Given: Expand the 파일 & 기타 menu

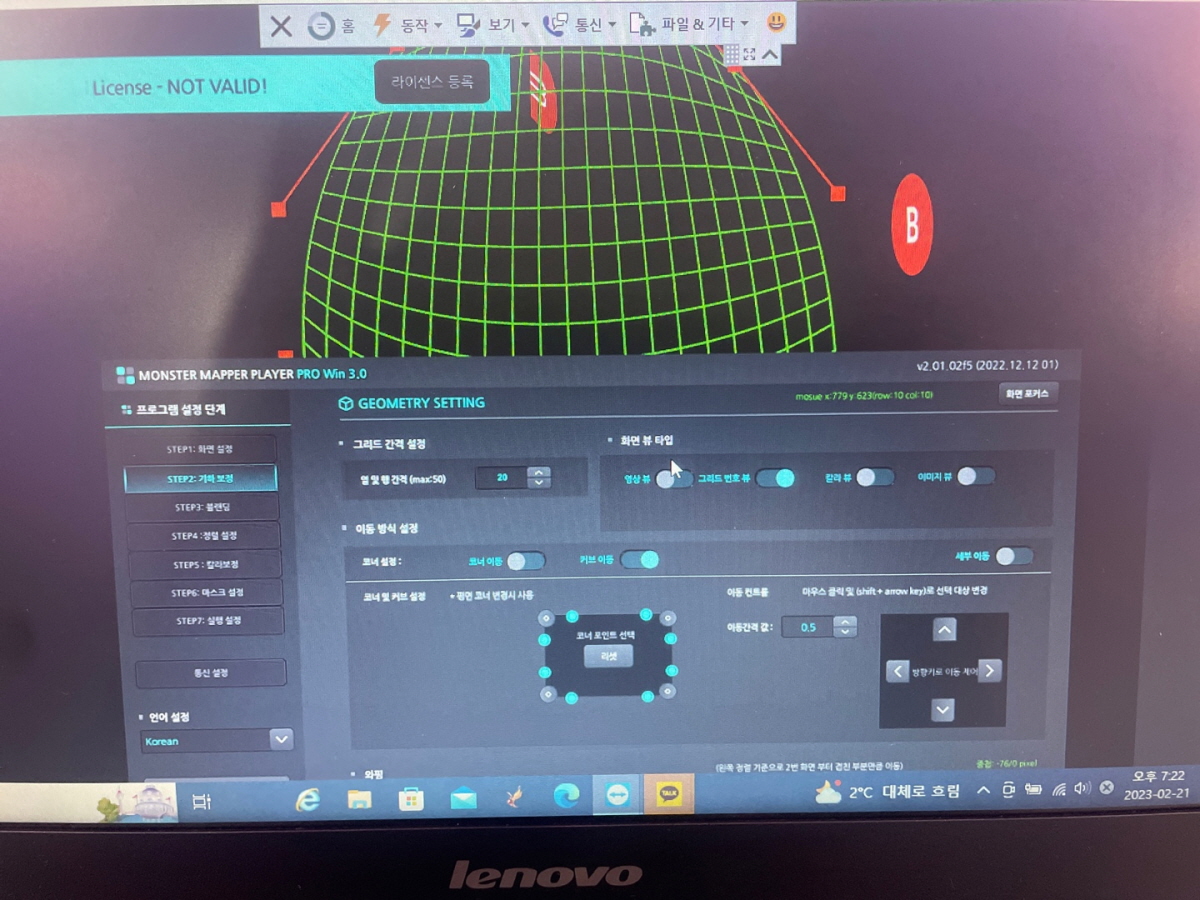Looking at the screenshot, I should tap(691, 25).
